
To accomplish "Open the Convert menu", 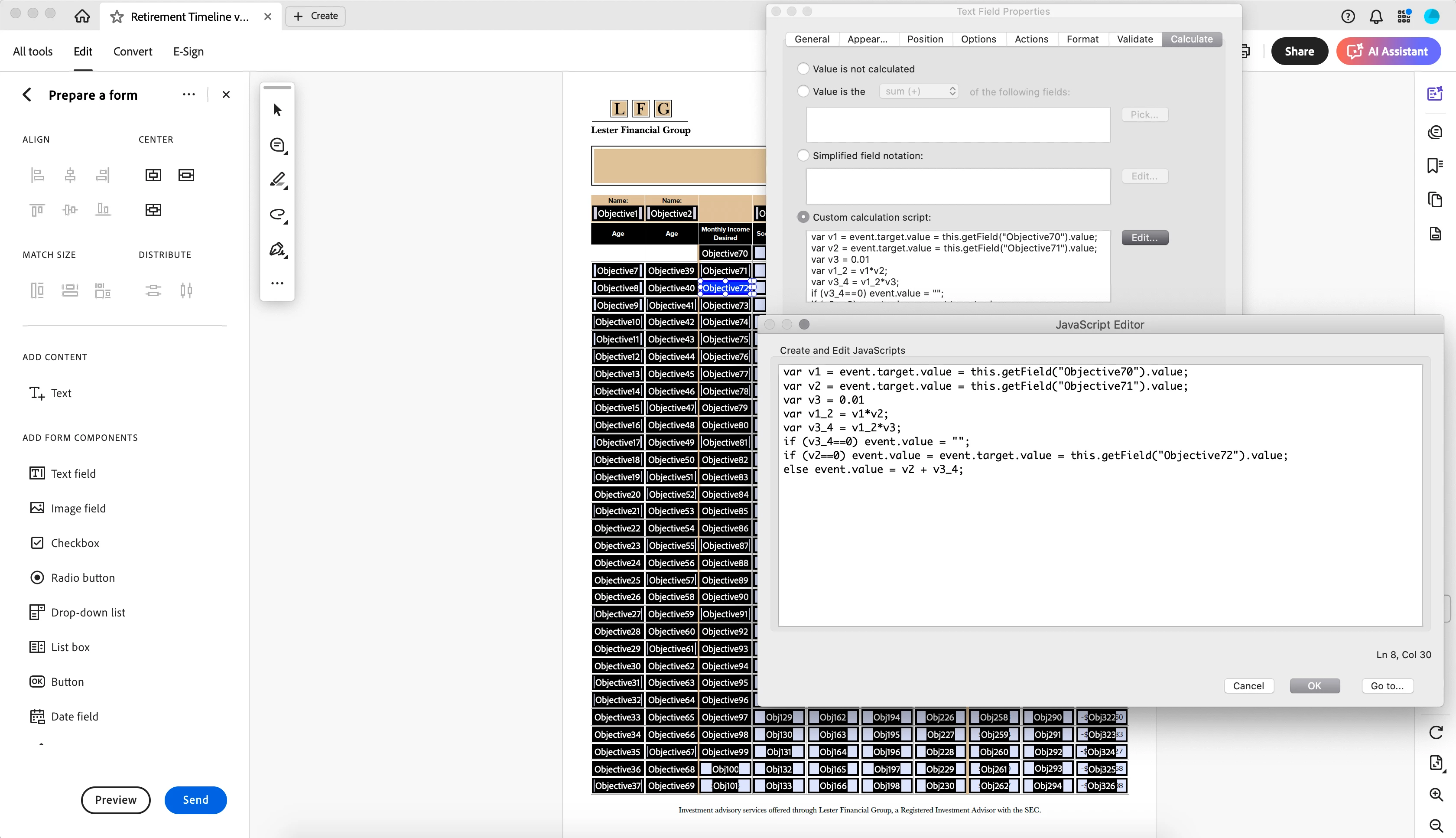I will (132, 51).
